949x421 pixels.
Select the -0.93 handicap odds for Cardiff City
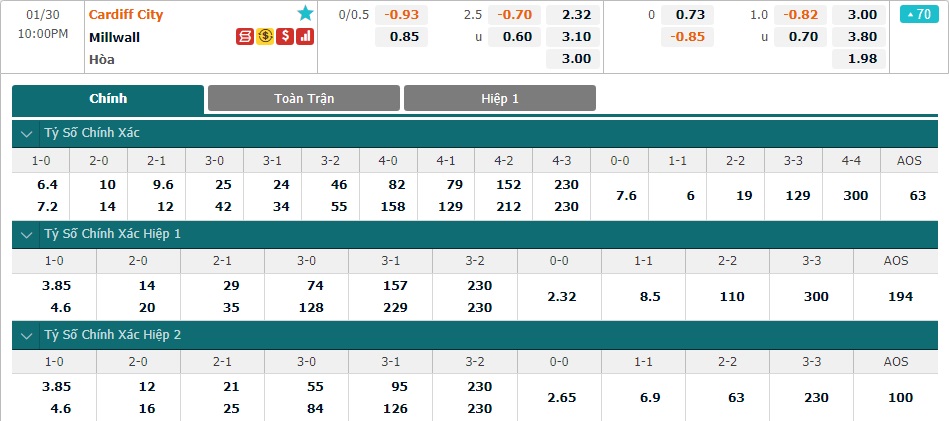pyautogui.click(x=401, y=15)
